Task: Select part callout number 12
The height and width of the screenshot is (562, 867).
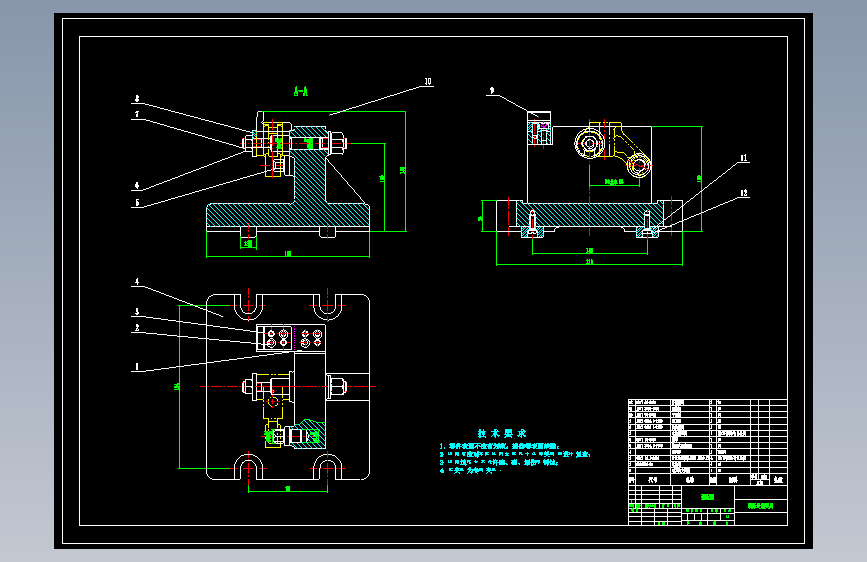Action: (x=744, y=193)
